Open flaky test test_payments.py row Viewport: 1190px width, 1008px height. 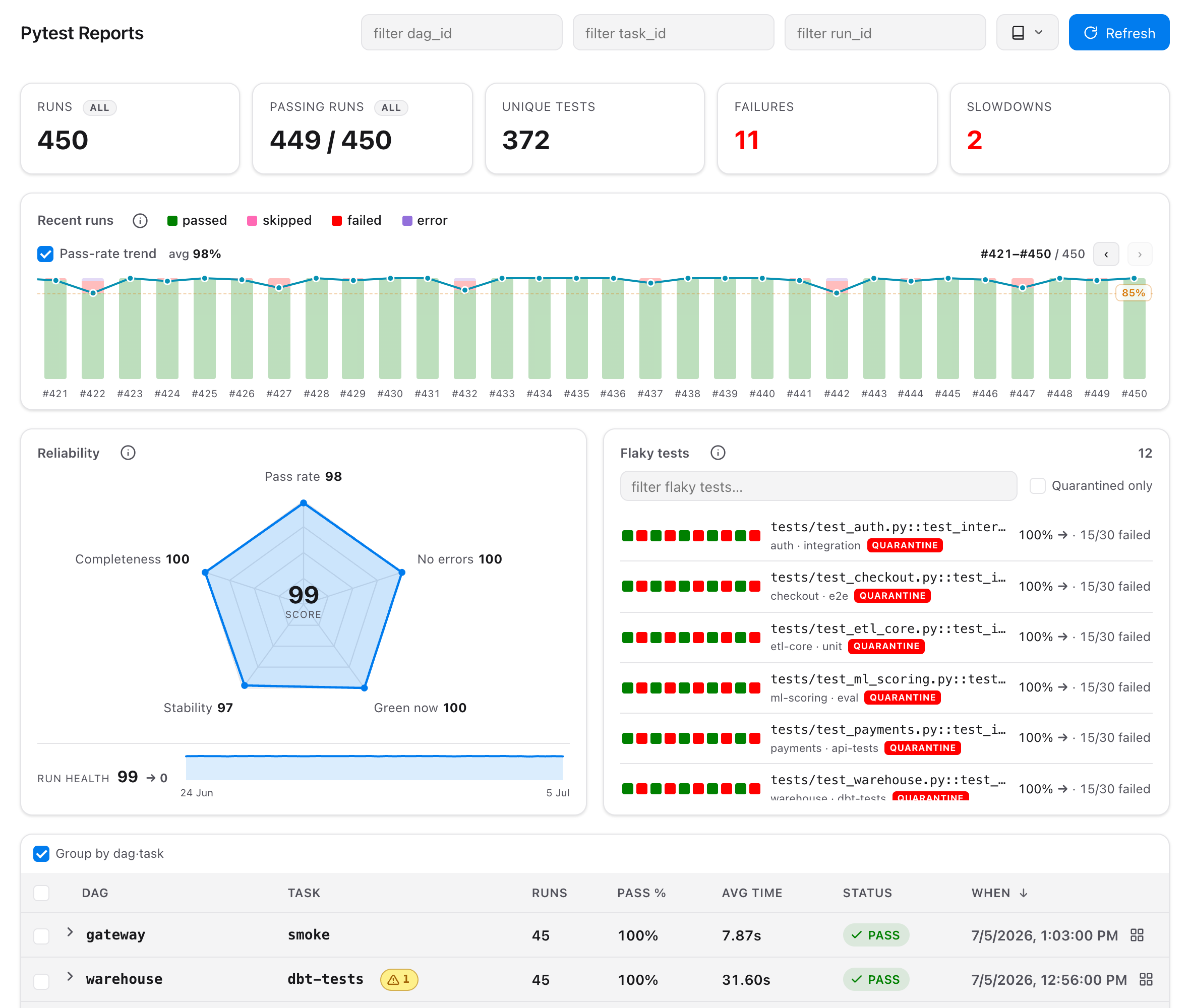pos(886,738)
